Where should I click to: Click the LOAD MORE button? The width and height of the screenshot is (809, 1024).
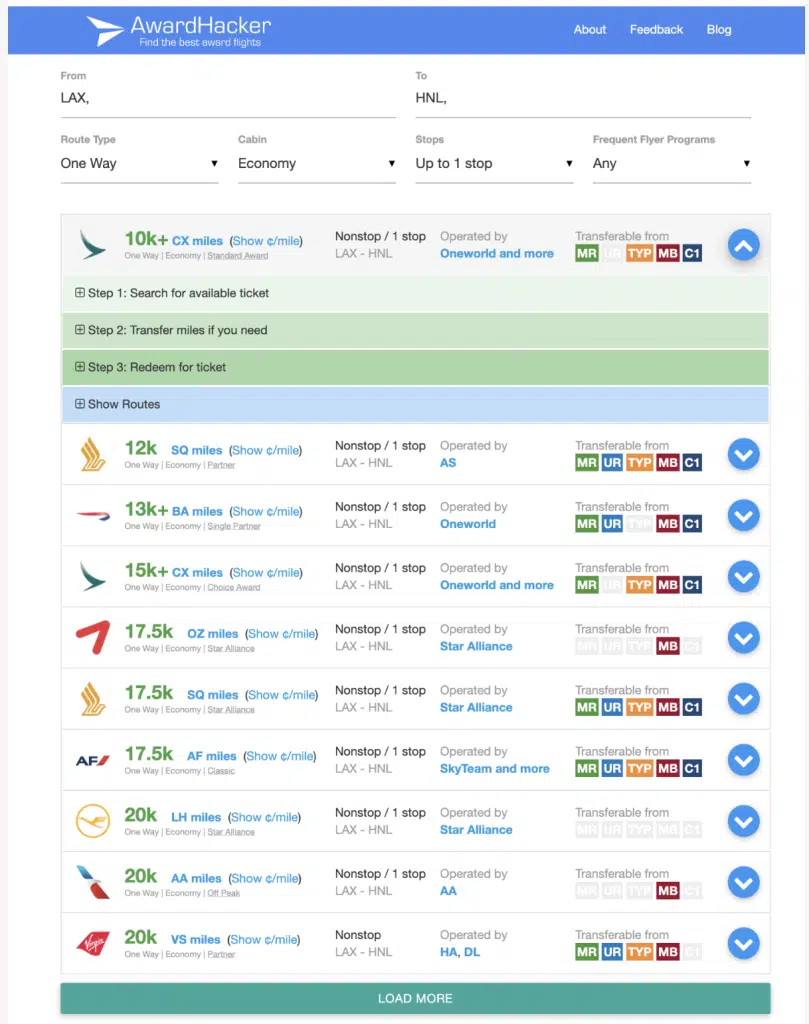pos(415,998)
